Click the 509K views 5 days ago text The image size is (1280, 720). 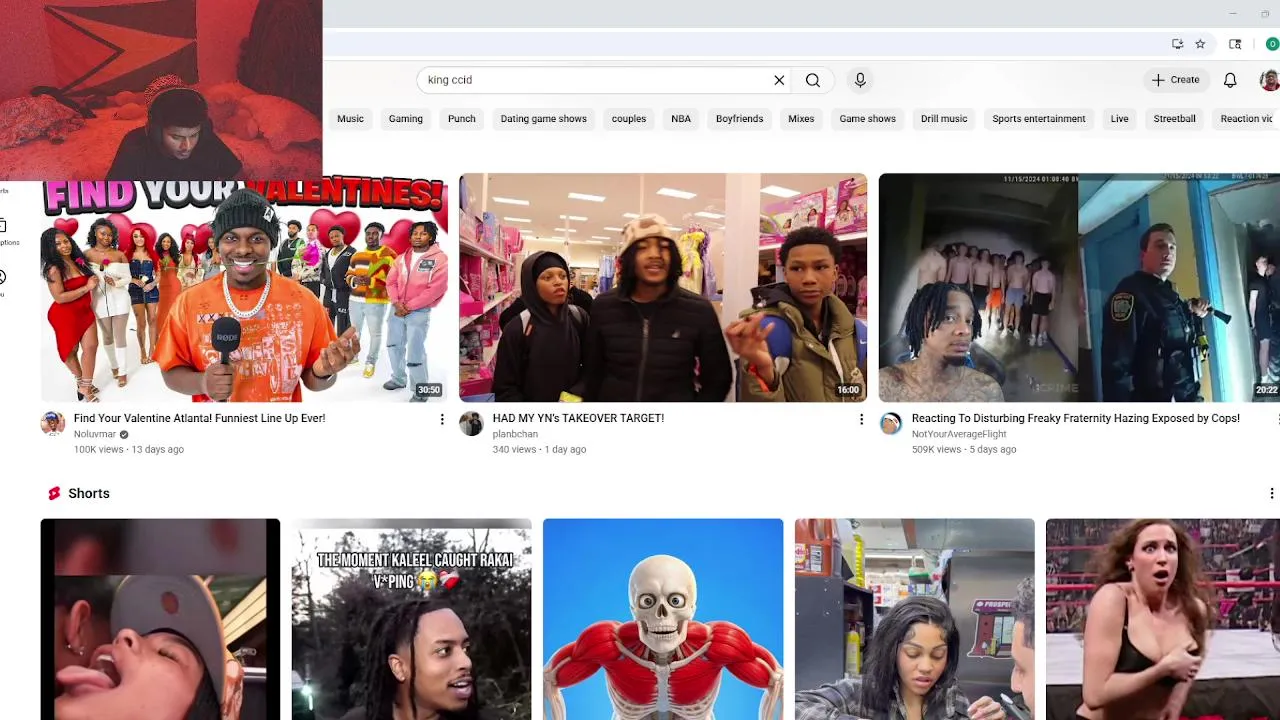(x=963, y=450)
